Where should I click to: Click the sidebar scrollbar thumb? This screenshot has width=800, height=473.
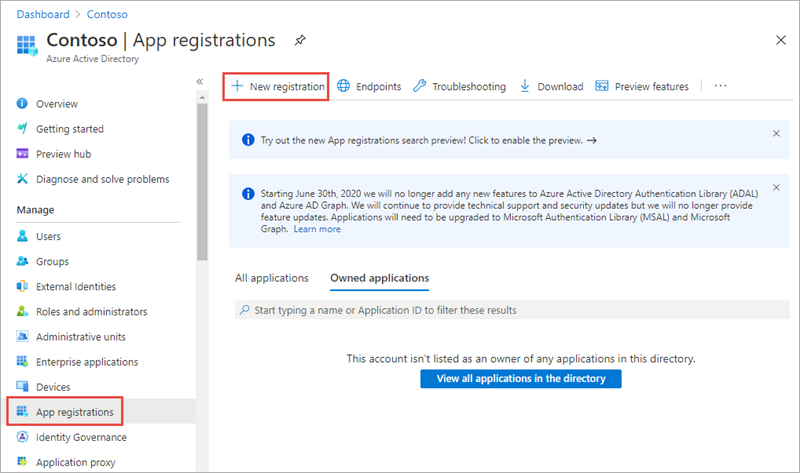point(202,182)
